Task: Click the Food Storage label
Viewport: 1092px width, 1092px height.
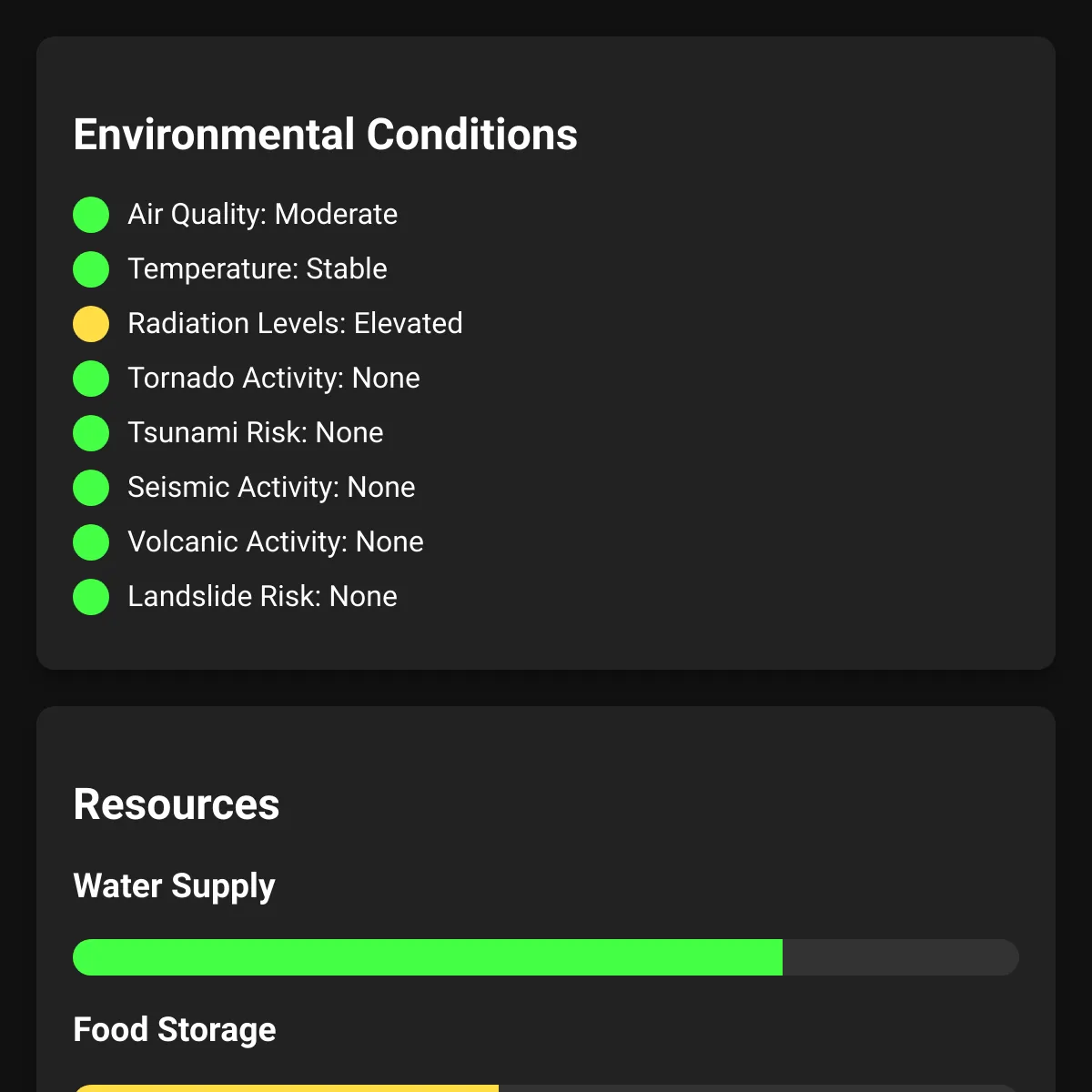Action: click(x=175, y=1030)
